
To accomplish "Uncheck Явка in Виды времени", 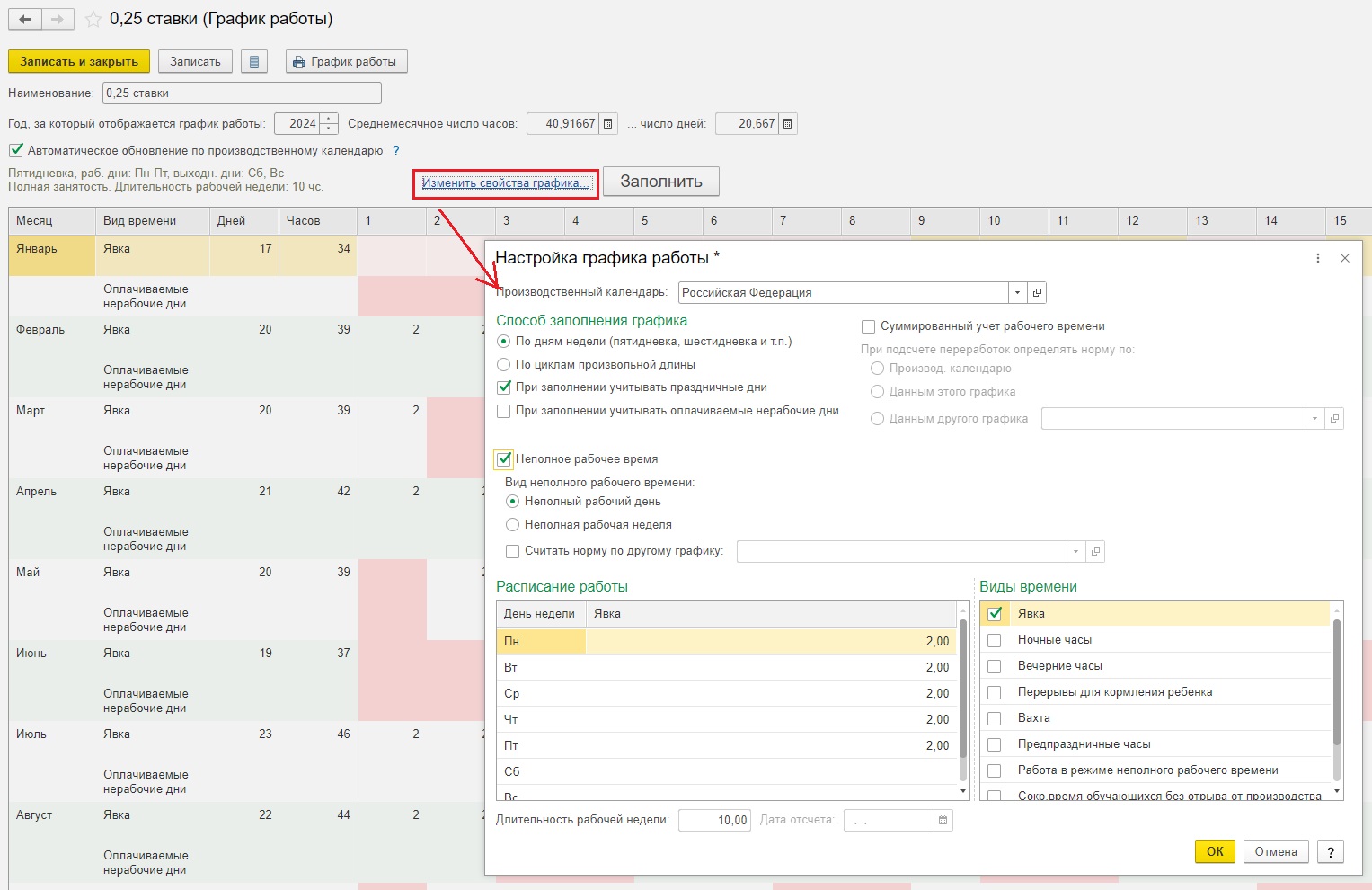I will coord(995,614).
